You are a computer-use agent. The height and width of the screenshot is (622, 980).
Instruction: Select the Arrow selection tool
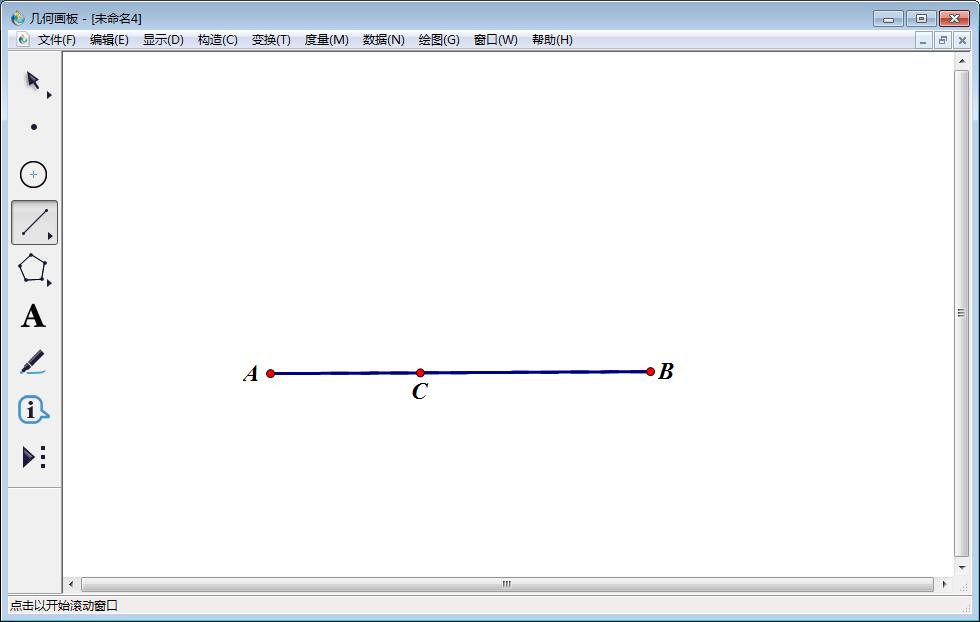point(32,78)
